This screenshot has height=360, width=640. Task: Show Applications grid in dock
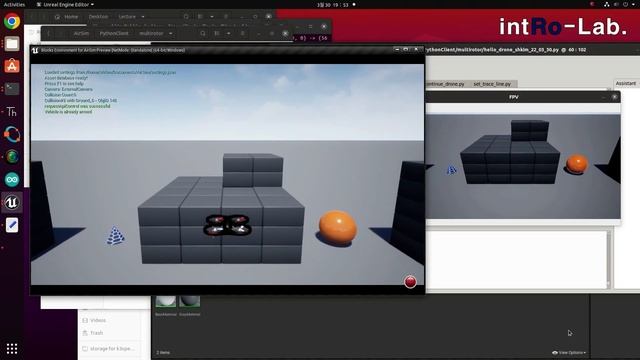(x=12, y=348)
